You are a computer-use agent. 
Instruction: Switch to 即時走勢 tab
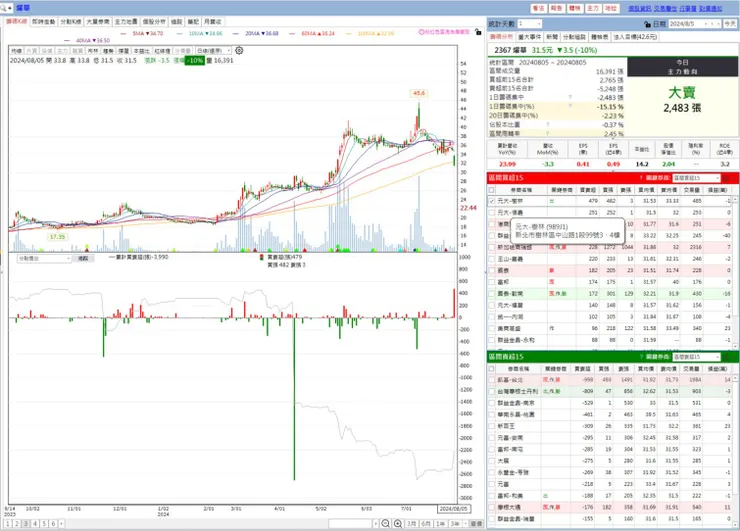[44, 22]
